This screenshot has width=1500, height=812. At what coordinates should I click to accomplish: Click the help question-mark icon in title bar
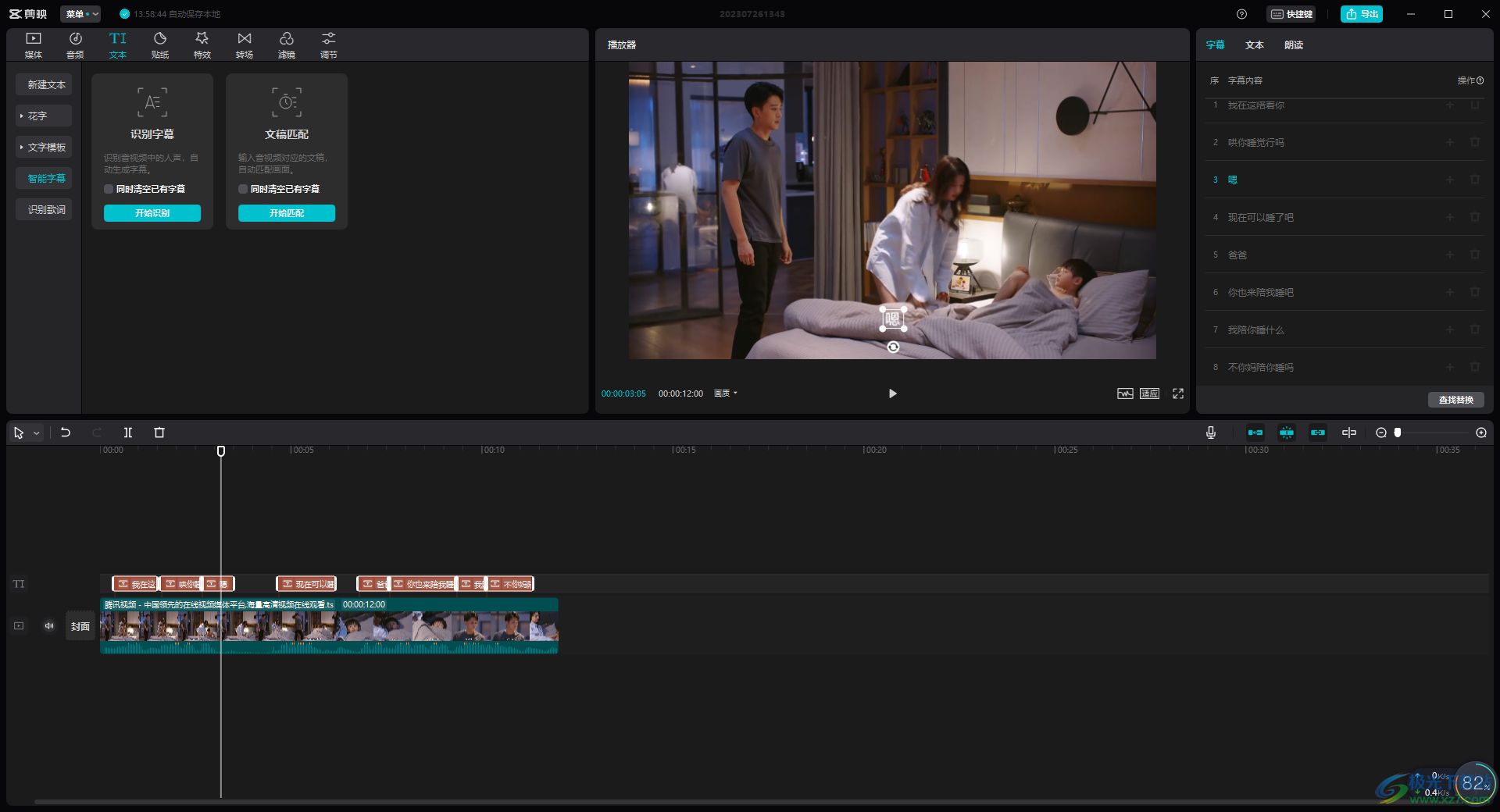1241,14
